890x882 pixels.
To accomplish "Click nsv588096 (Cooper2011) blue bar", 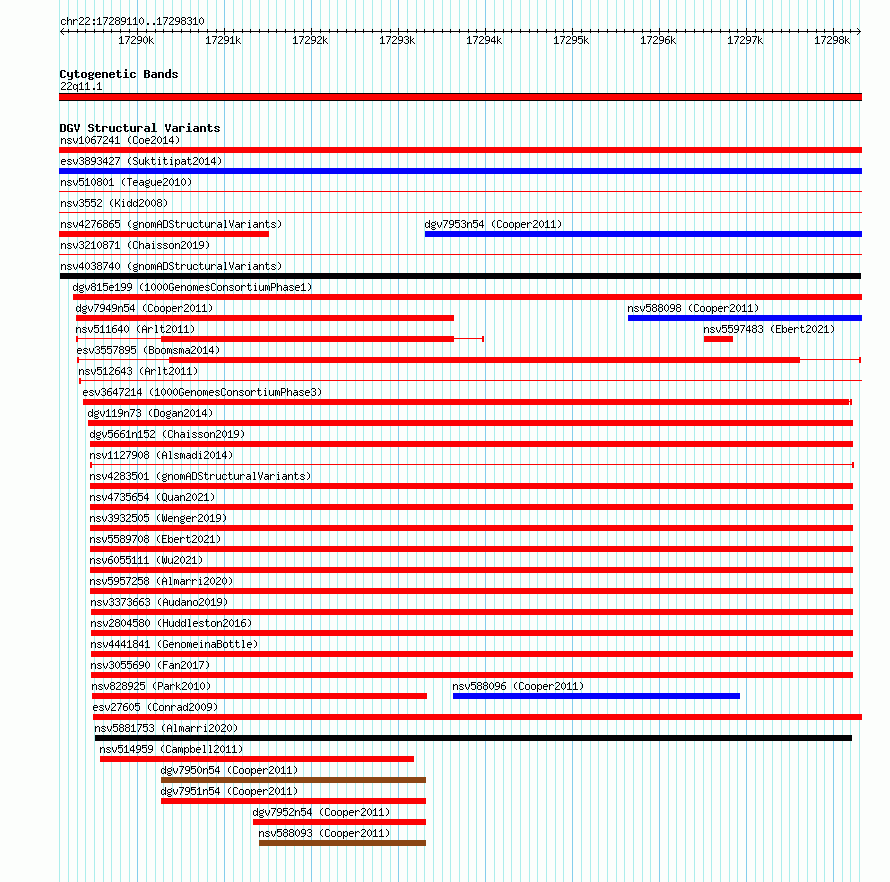I will point(597,696).
